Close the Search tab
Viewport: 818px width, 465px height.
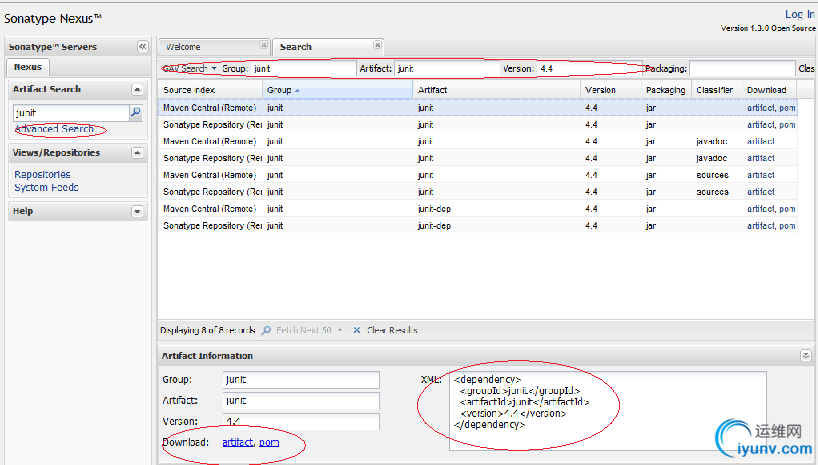(377, 46)
